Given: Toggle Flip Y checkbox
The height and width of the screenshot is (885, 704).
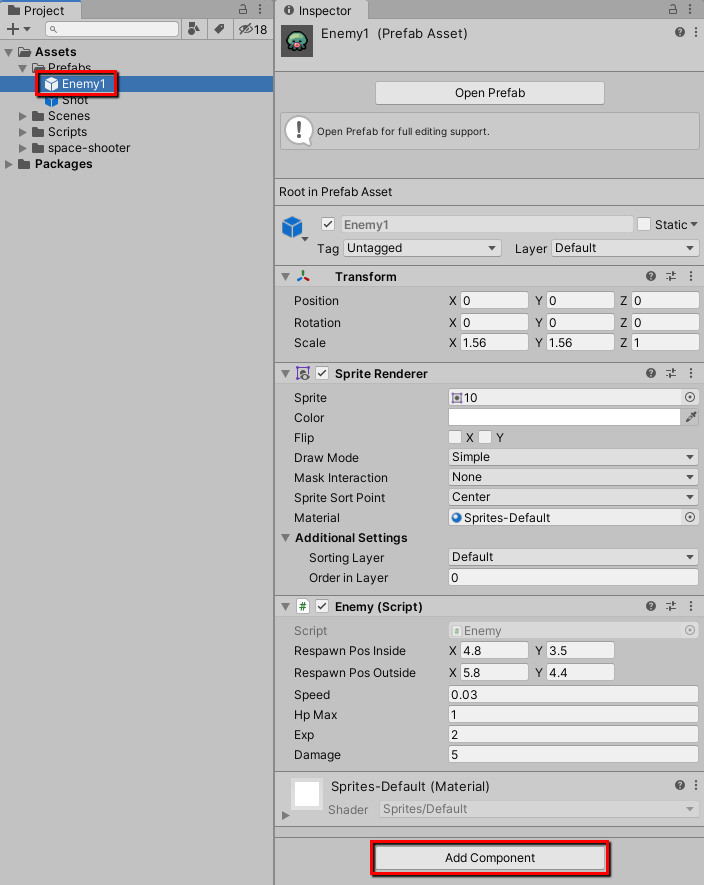Looking at the screenshot, I should (485, 437).
